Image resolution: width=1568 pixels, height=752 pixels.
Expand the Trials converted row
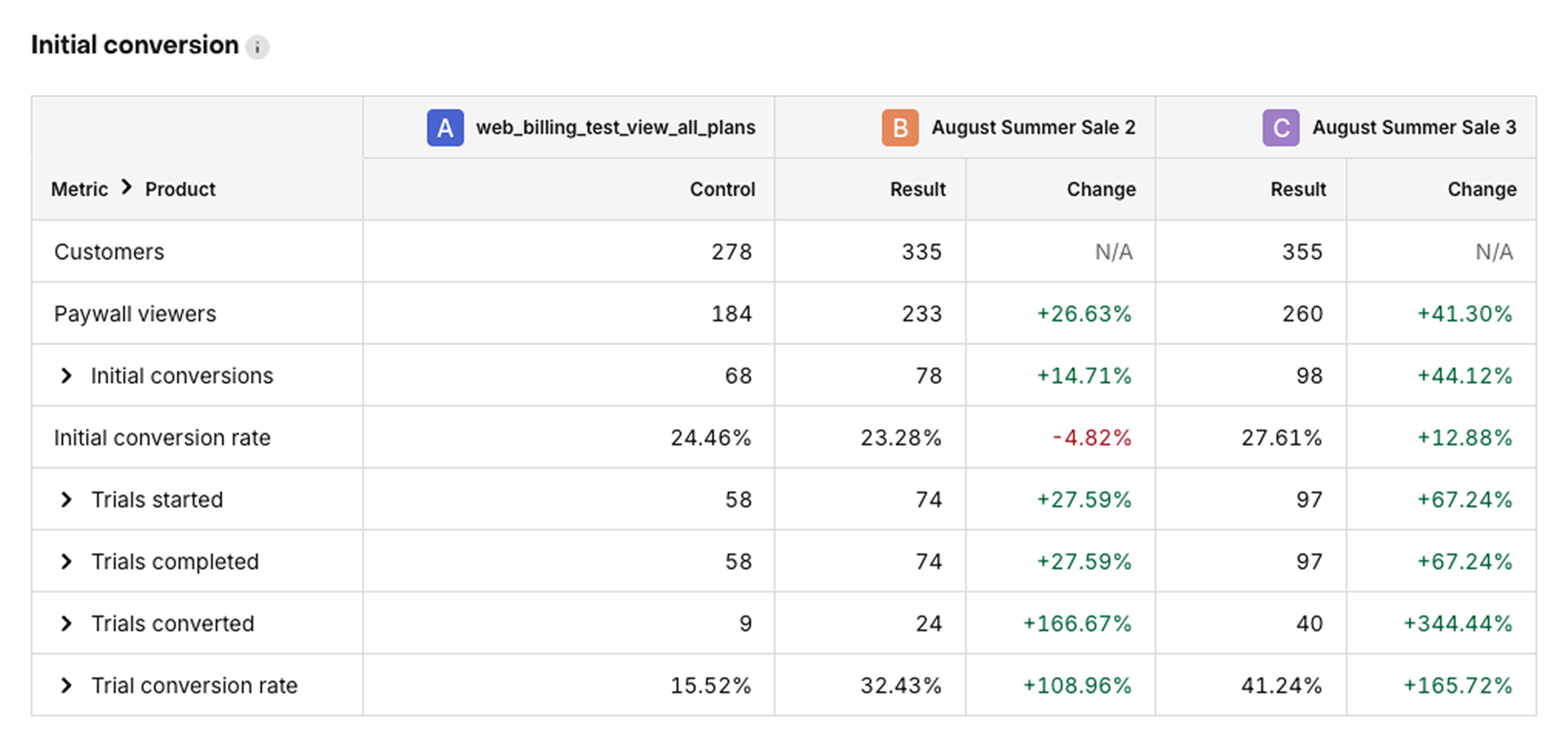(x=67, y=623)
